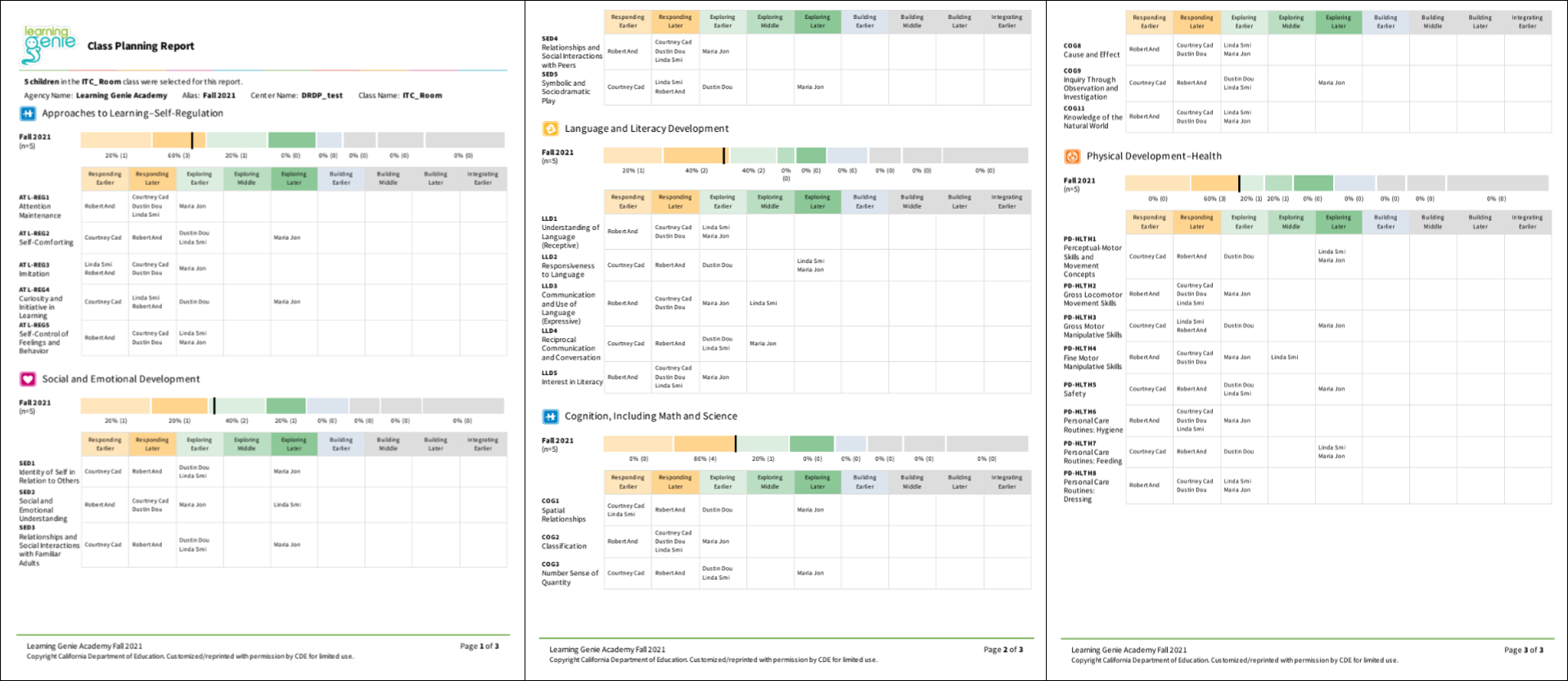Select the Social and Emotional Development heart icon
Viewport: 1568px width, 681px height.
(x=28, y=379)
